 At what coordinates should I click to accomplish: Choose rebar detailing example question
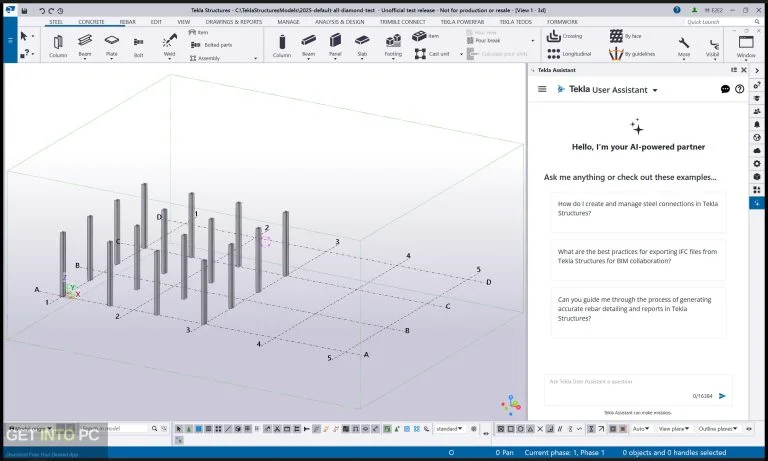click(638, 312)
